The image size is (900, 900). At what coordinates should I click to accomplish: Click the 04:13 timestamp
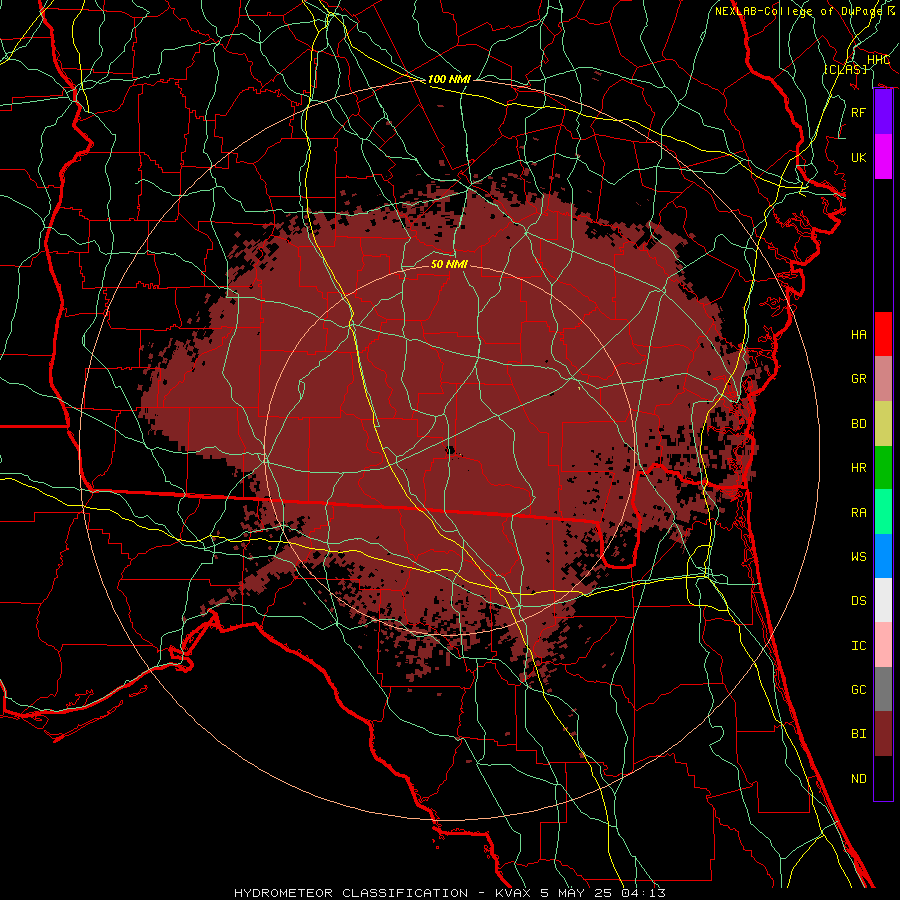click(645, 893)
